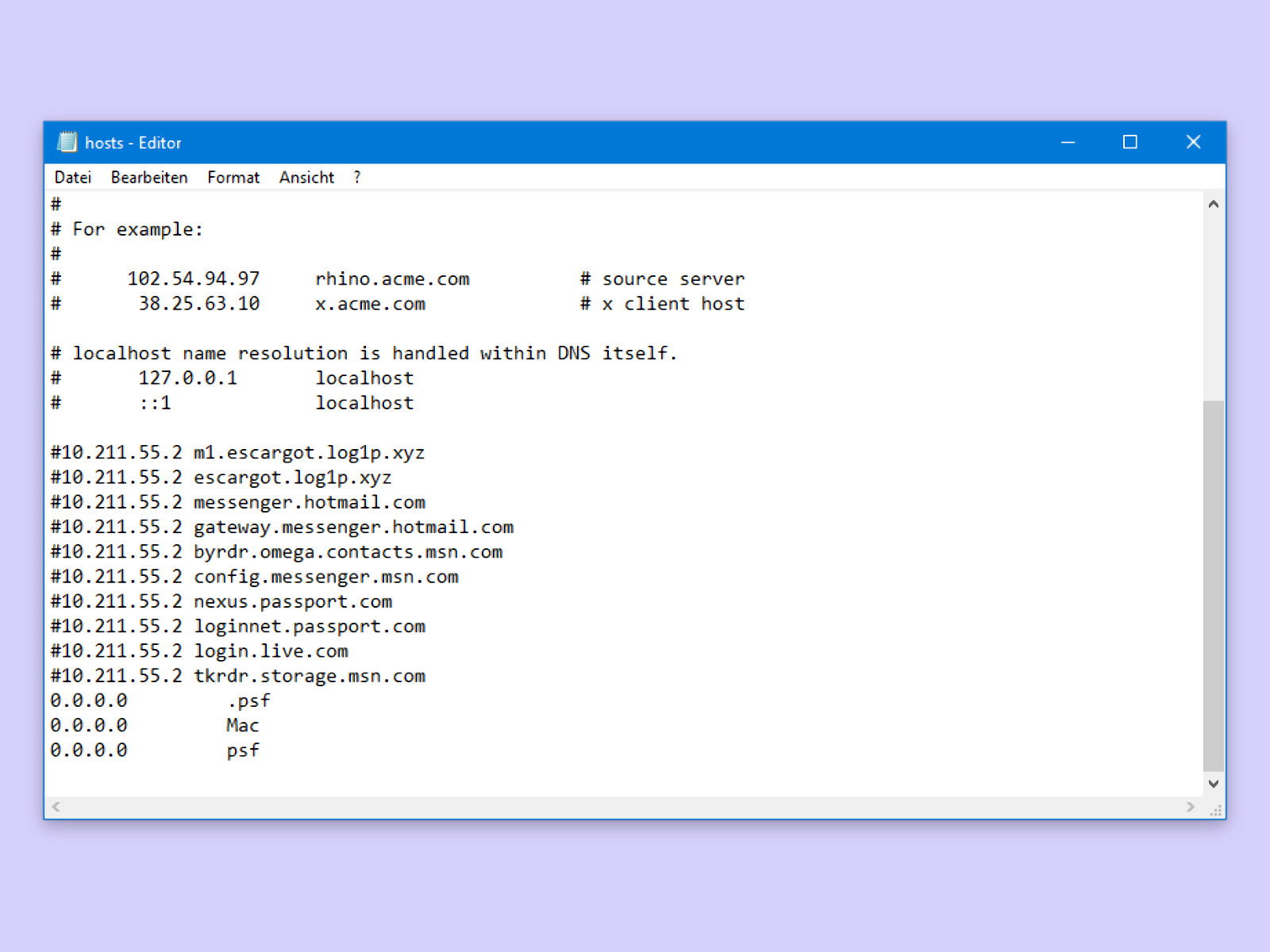Click 0.0.0.0 on the Mac line
The image size is (1270, 952).
click(x=89, y=725)
